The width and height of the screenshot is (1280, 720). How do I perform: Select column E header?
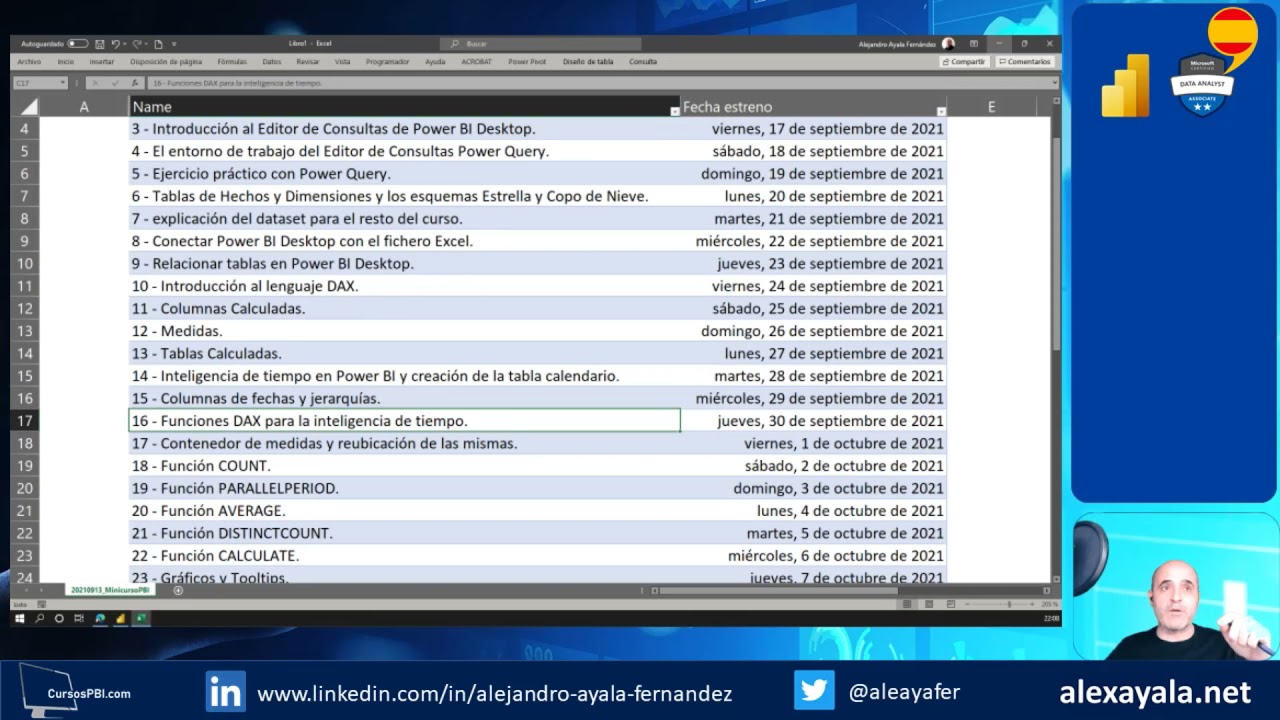[x=991, y=107]
